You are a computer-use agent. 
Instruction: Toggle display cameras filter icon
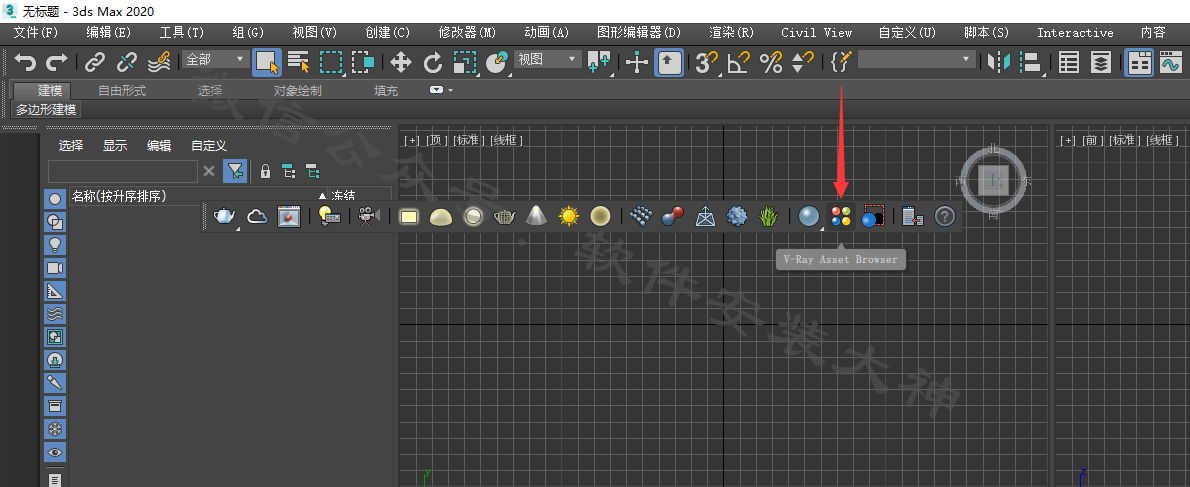pyautogui.click(x=55, y=268)
